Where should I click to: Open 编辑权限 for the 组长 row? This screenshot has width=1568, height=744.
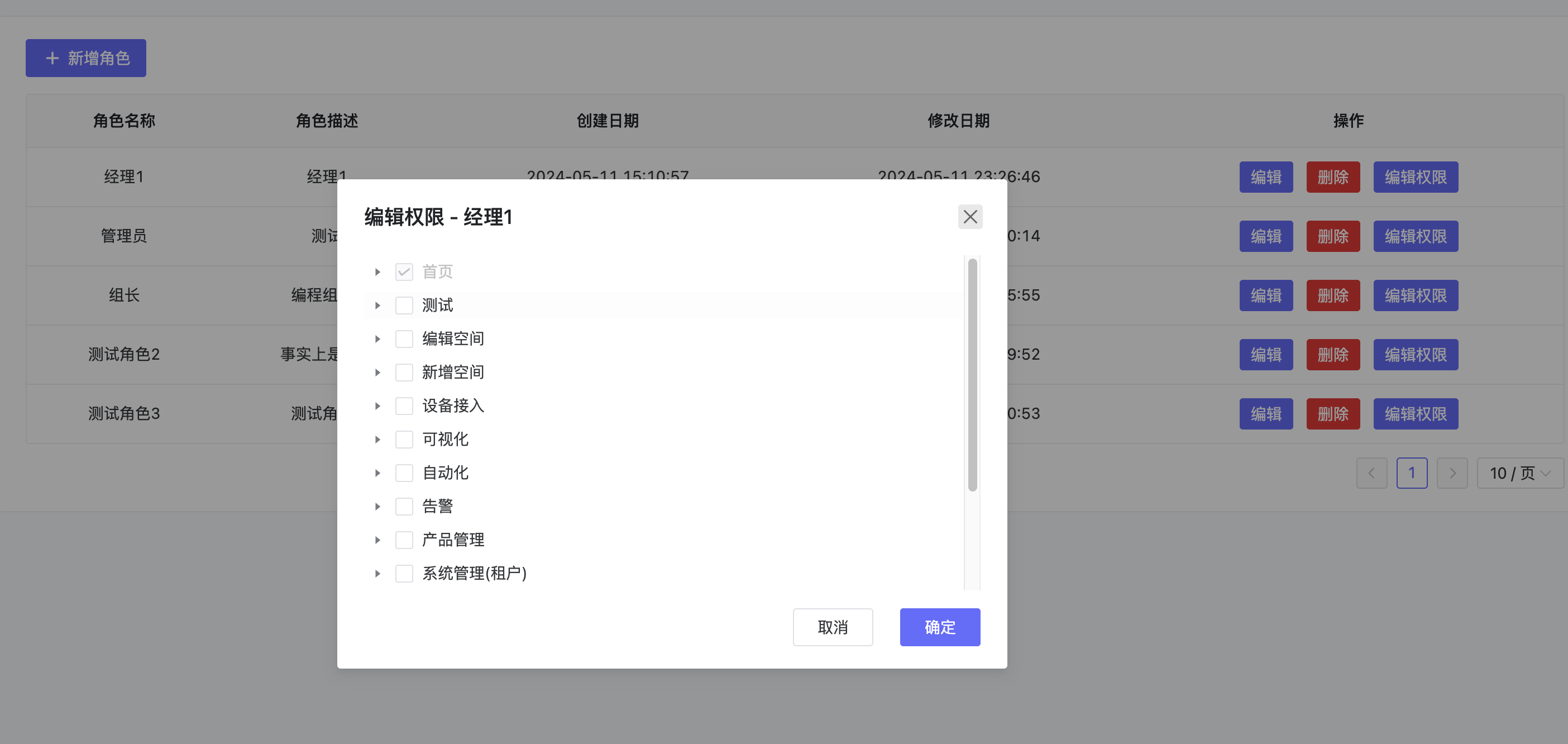pos(1415,295)
